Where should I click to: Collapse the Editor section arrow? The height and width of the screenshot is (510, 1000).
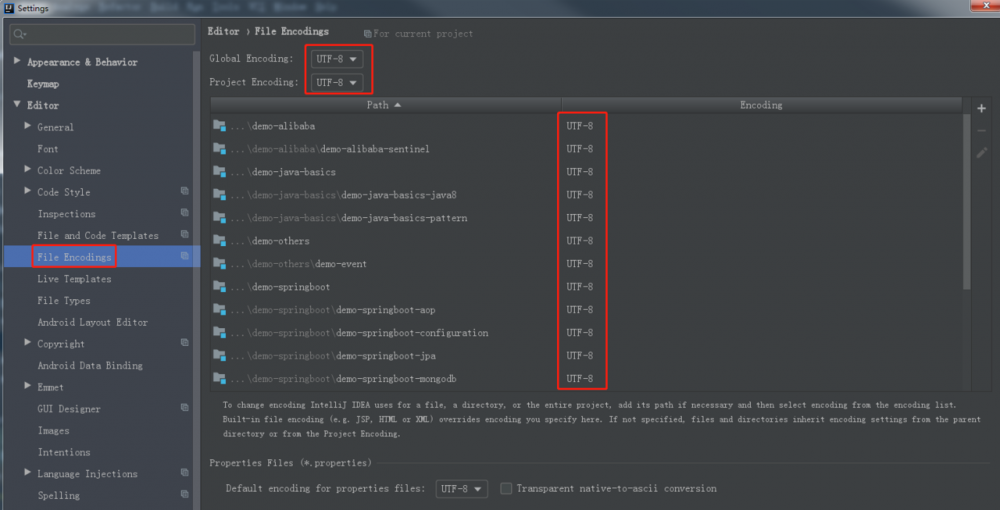coord(17,104)
